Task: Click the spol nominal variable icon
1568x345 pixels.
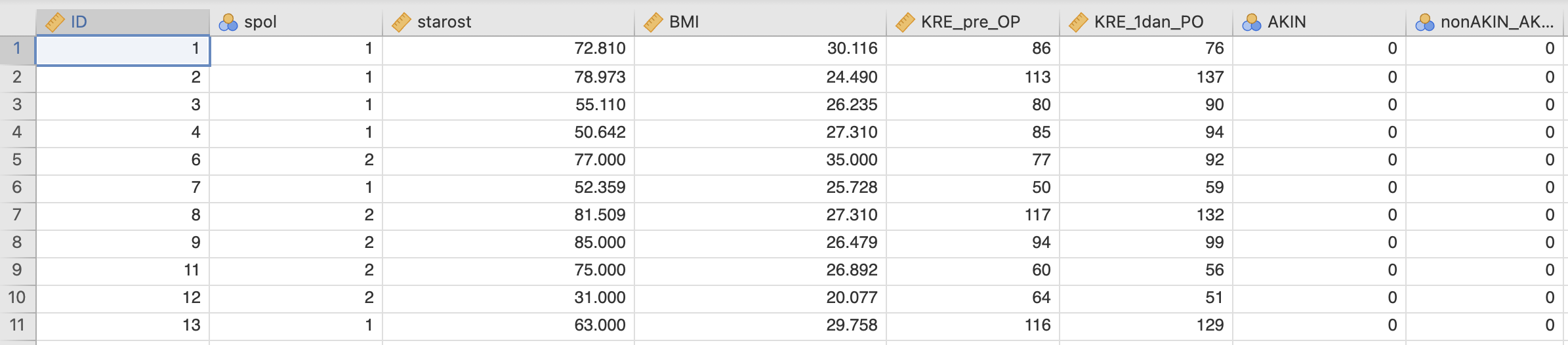Action: click(x=228, y=22)
